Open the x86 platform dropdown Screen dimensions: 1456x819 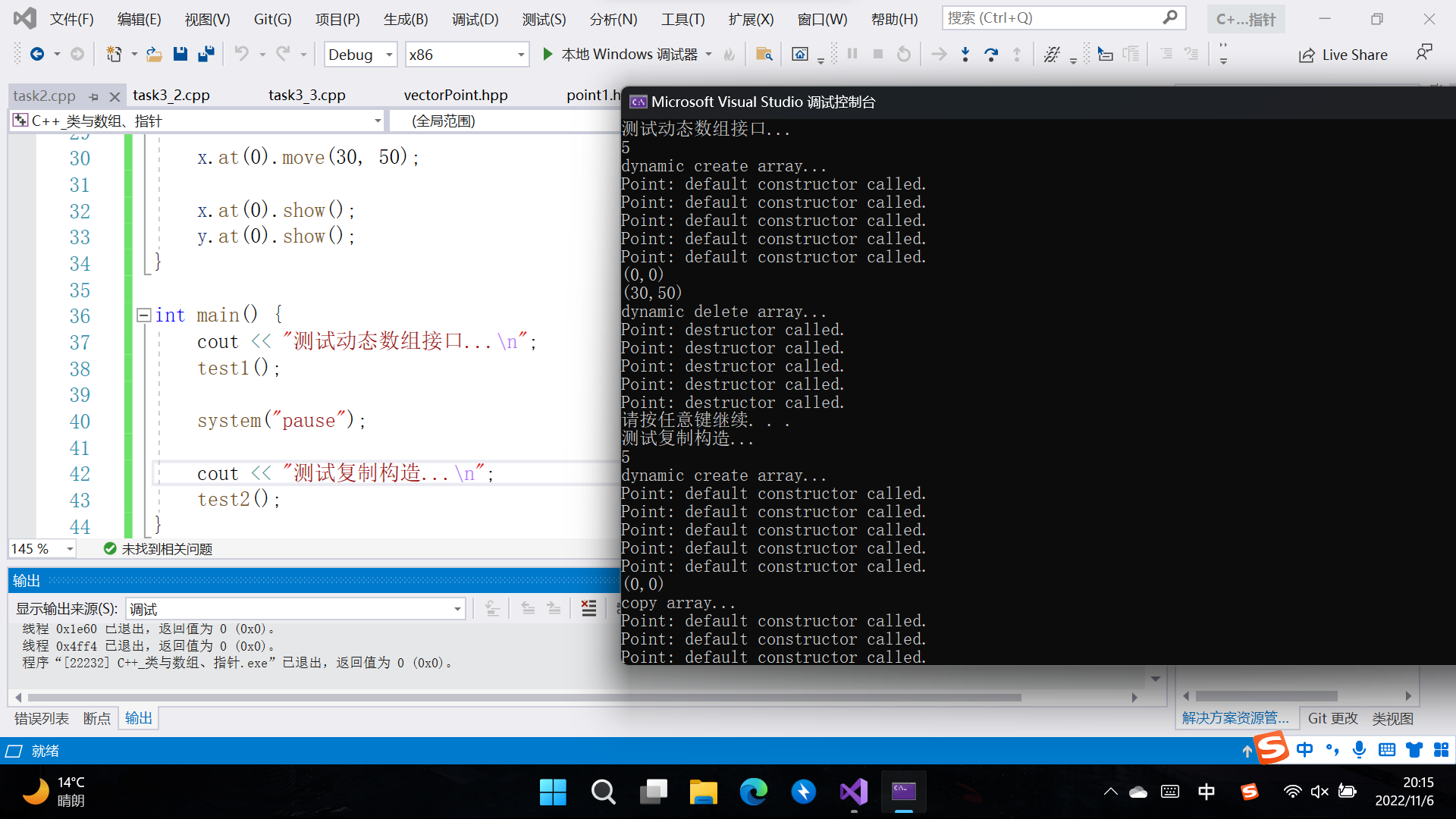click(x=520, y=55)
